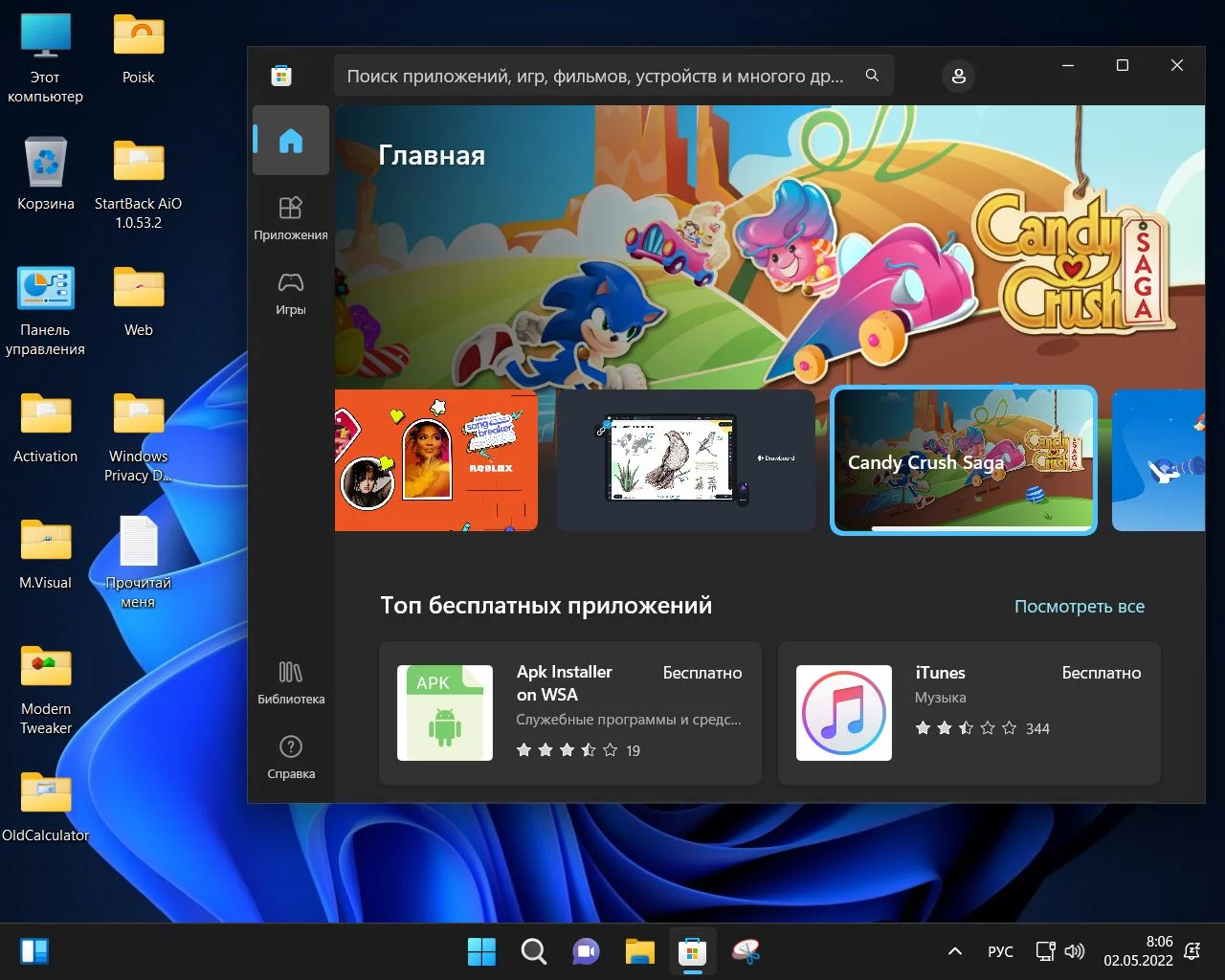The image size is (1225, 980).
Task: Open Приложения section in sidebar
Action: pyautogui.click(x=291, y=217)
